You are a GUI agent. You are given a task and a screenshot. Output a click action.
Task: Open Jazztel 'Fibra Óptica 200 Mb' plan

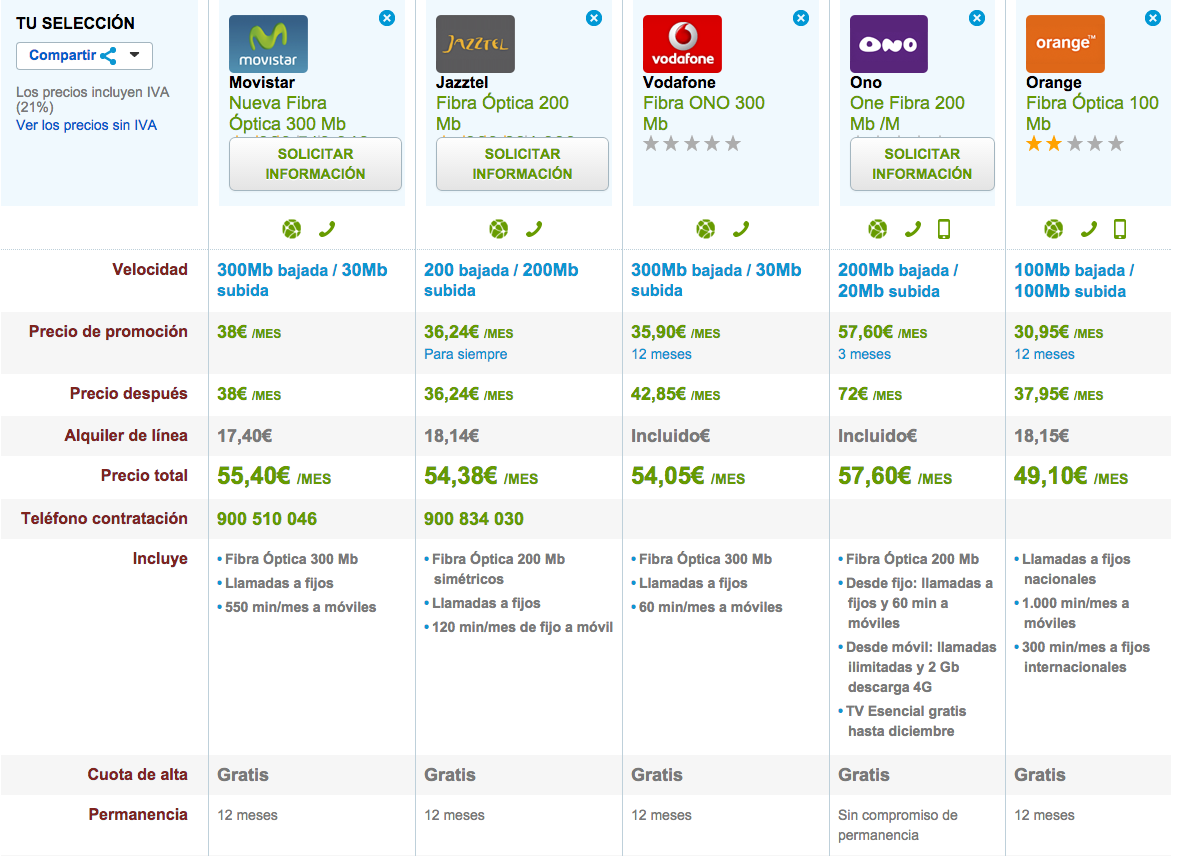pyautogui.click(x=502, y=113)
